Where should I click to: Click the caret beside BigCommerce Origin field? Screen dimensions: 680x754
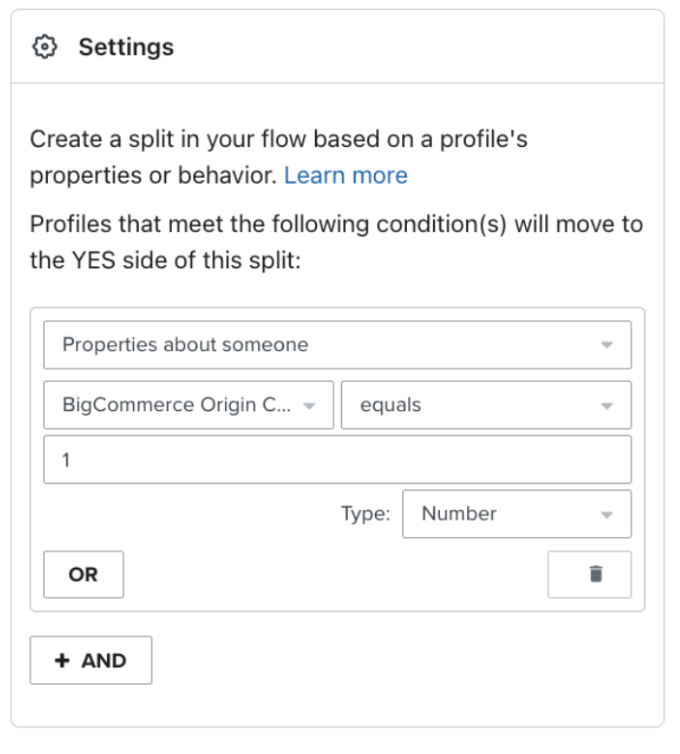click(309, 405)
